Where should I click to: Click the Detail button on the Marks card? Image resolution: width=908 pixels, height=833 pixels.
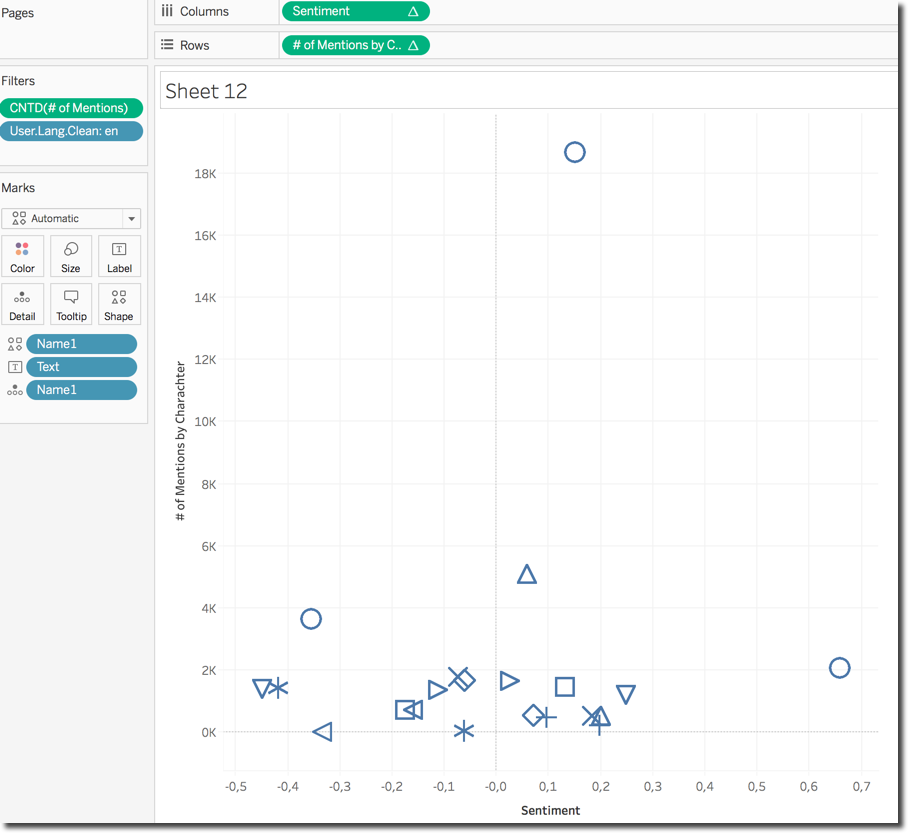pos(22,304)
